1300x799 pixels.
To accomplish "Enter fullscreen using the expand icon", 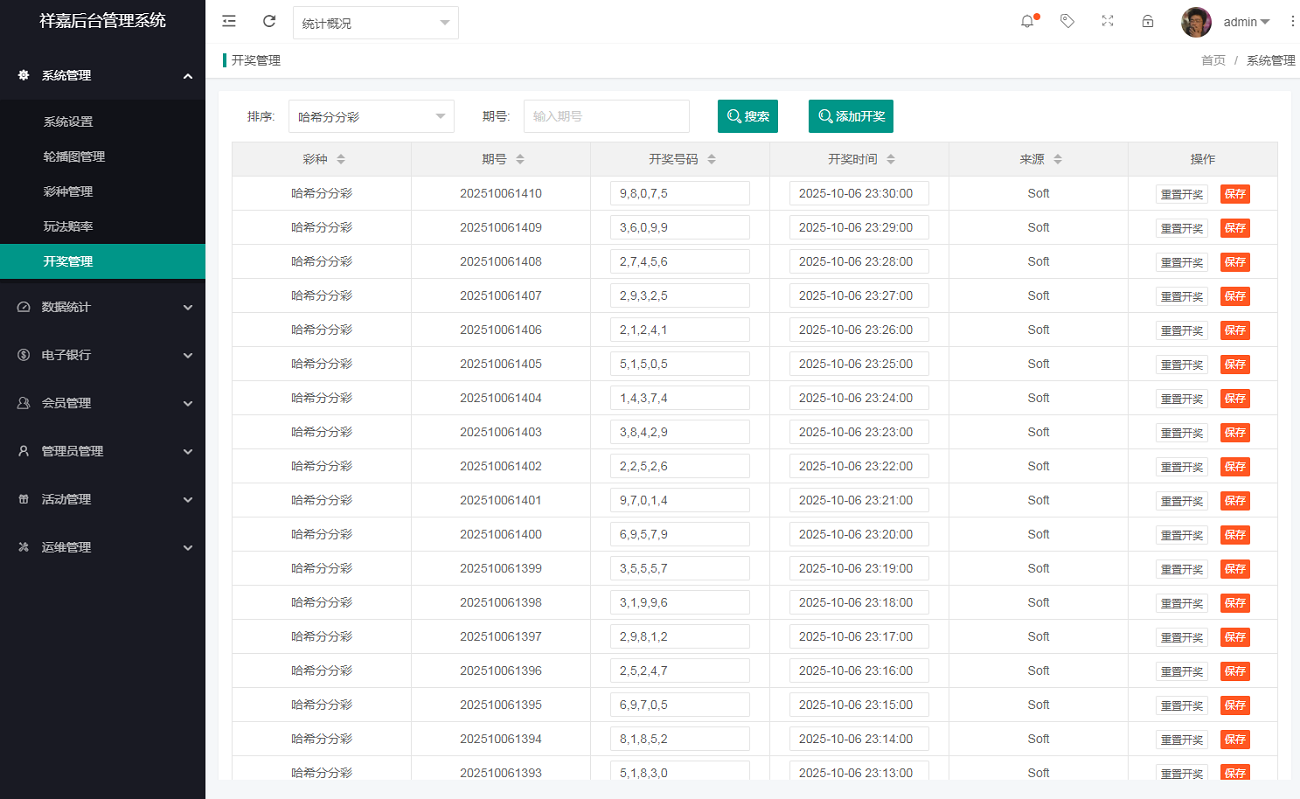I will [x=1107, y=21].
